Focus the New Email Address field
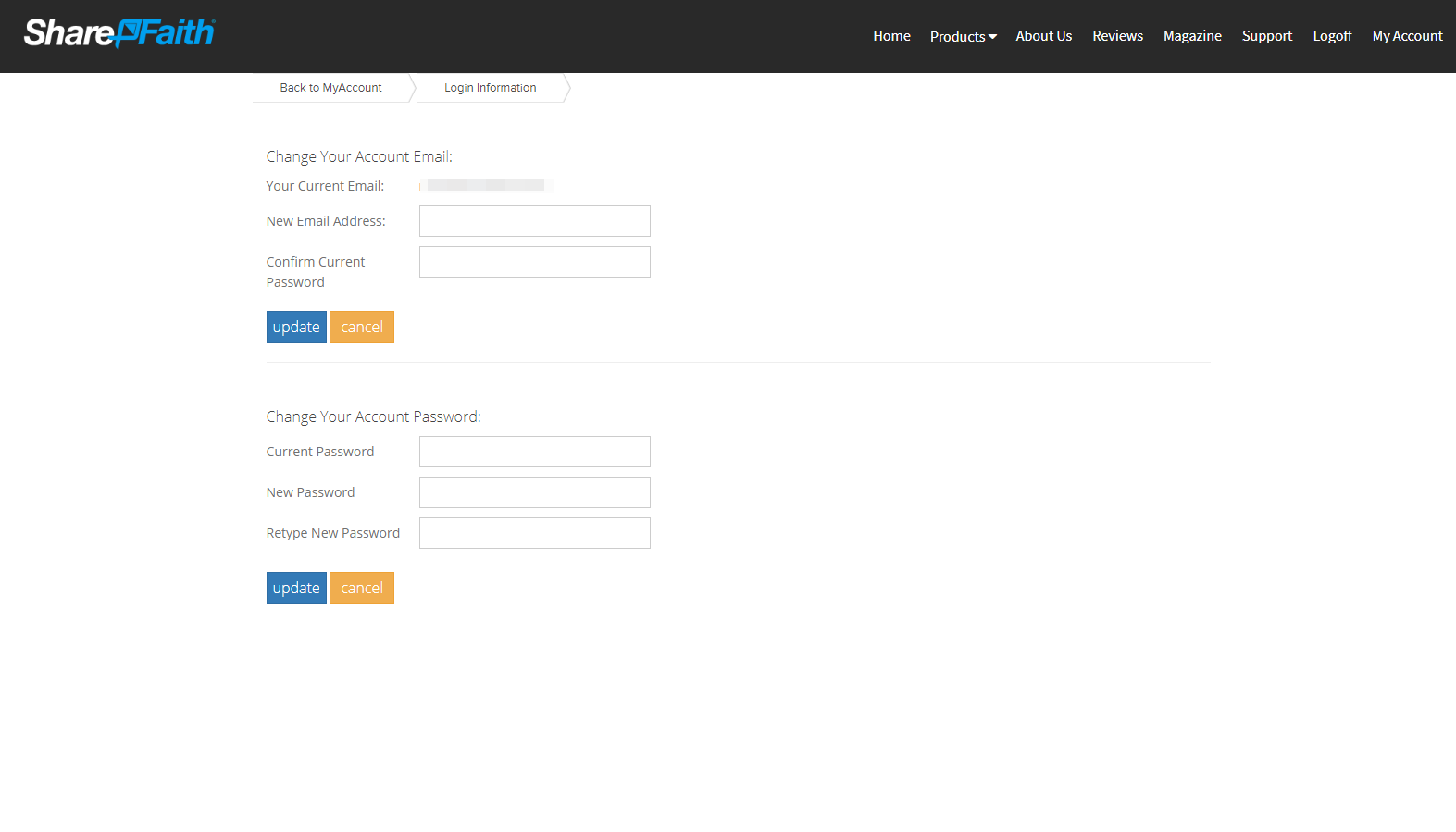The image size is (1456, 832). click(534, 221)
